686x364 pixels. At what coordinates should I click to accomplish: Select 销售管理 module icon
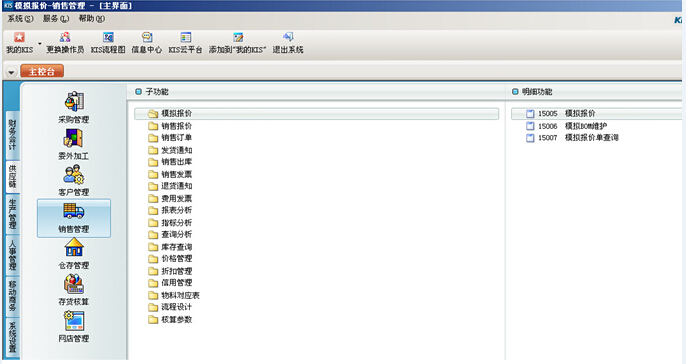[x=74, y=218]
